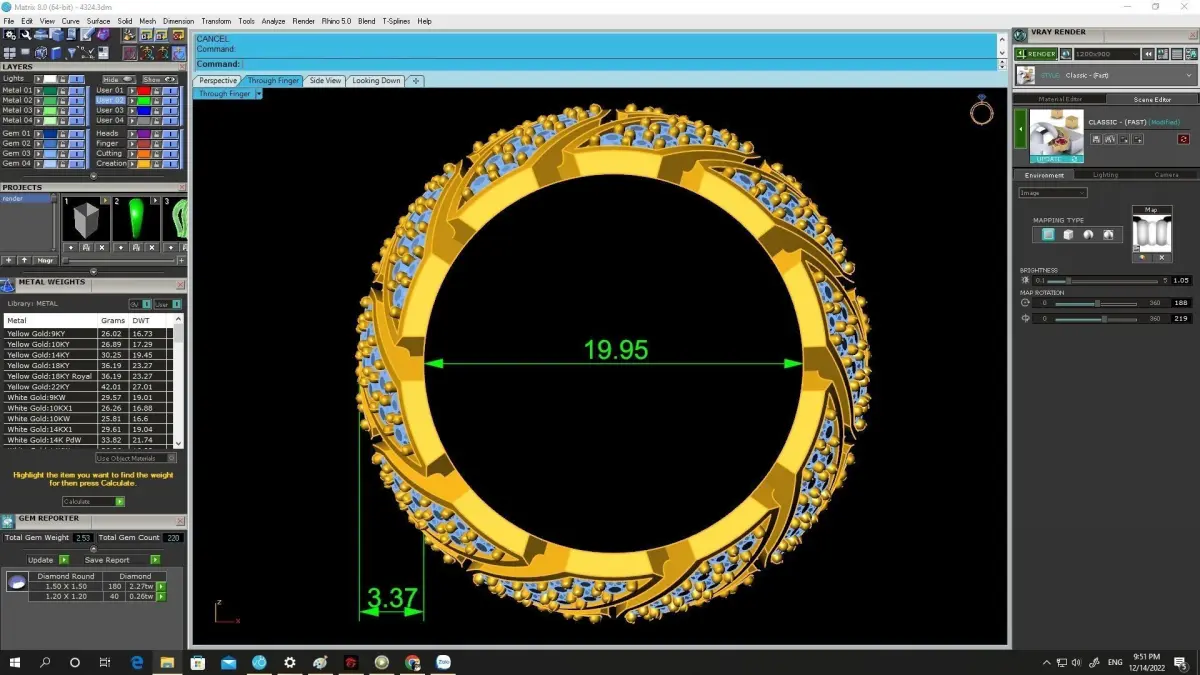Open the Rhino 5.0 menu
Viewport: 1200px width, 675px height.
[x=336, y=21]
